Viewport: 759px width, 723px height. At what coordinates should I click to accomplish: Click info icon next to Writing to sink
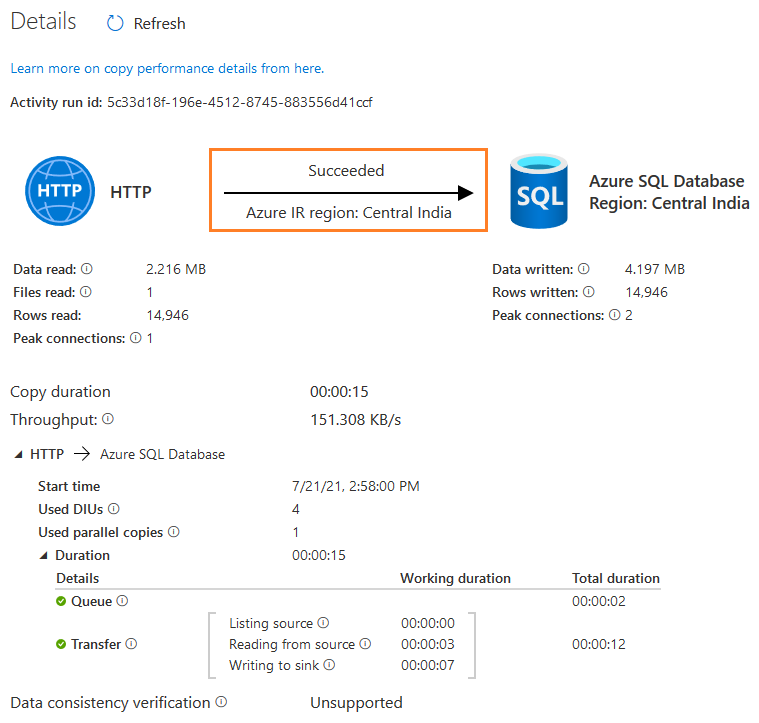[329, 665]
